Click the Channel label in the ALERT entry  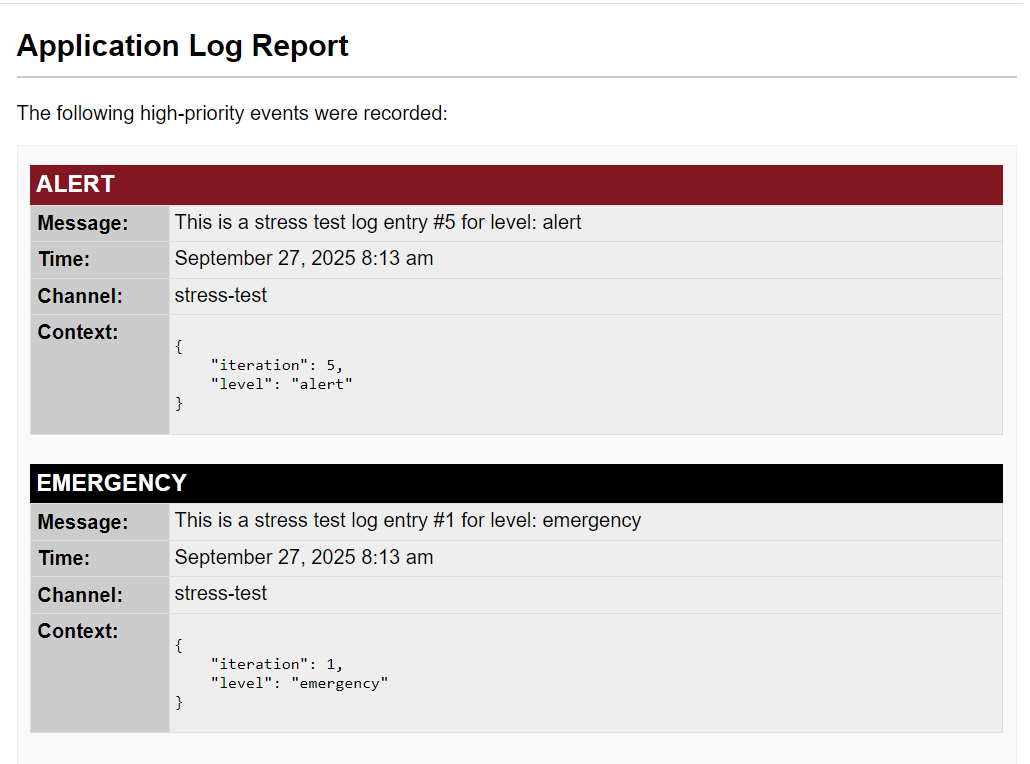[80, 296]
